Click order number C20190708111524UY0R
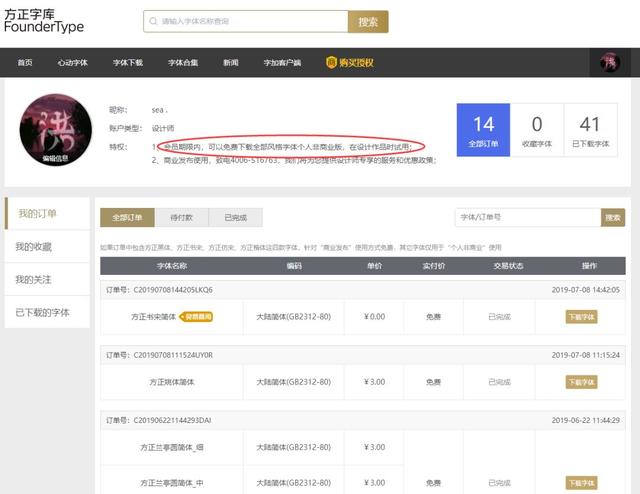The height and width of the screenshot is (494, 640). (173, 355)
